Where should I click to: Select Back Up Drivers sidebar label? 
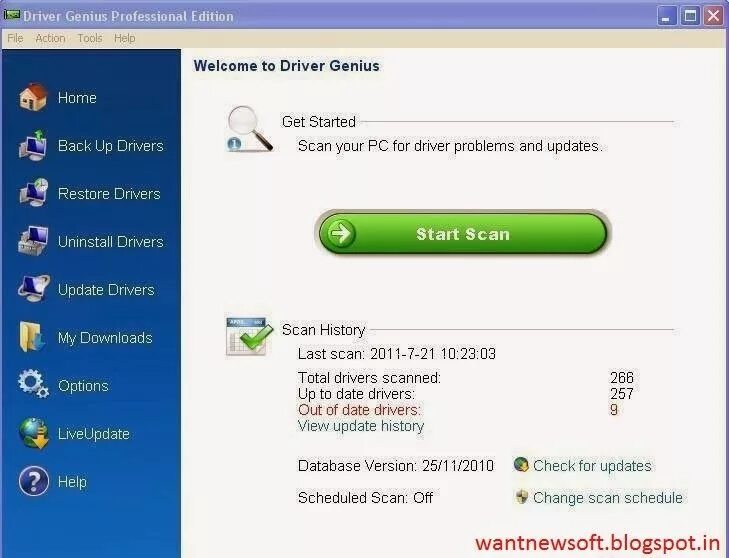(x=111, y=146)
